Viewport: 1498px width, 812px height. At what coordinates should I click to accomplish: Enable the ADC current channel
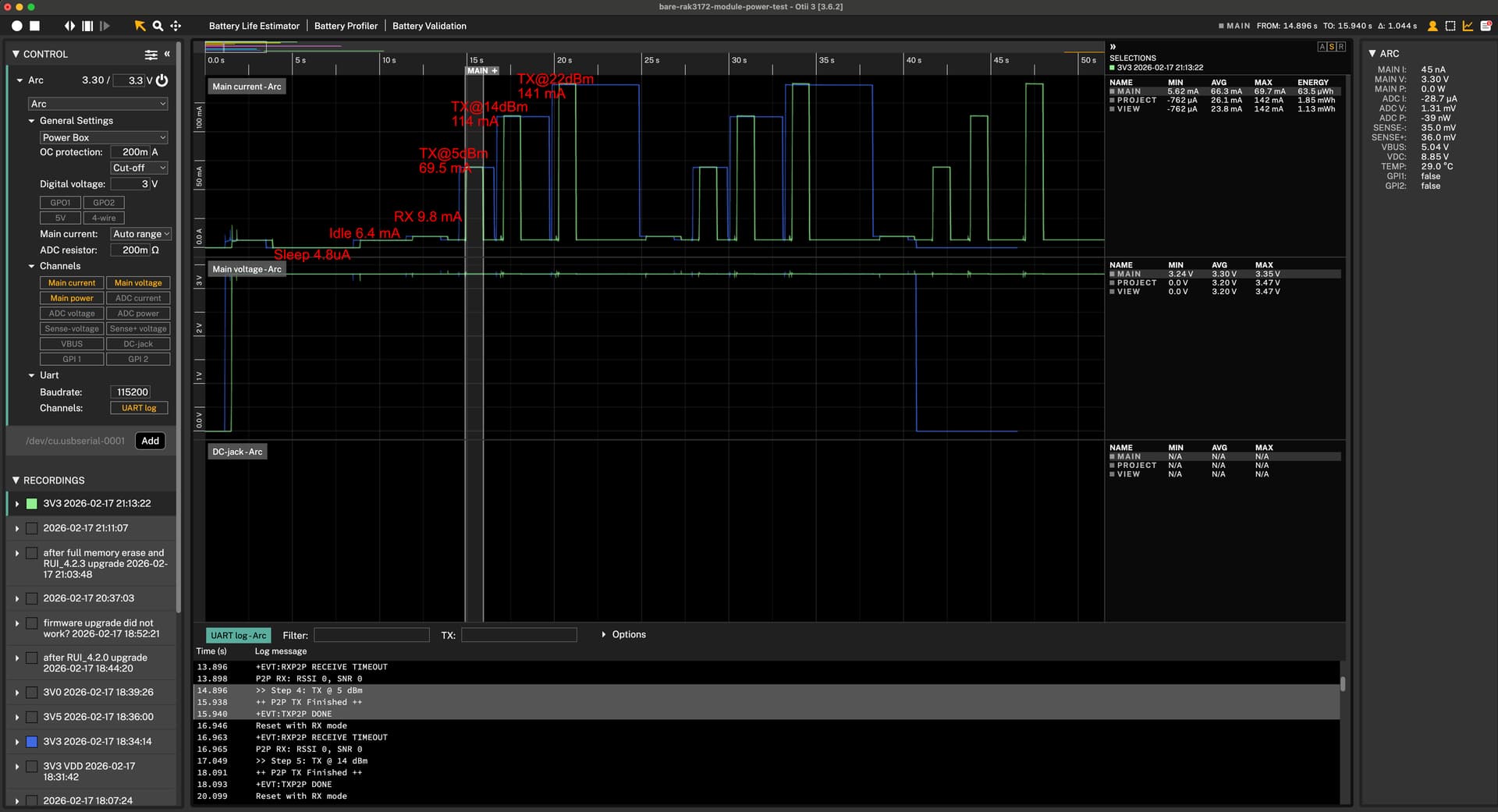click(x=138, y=298)
